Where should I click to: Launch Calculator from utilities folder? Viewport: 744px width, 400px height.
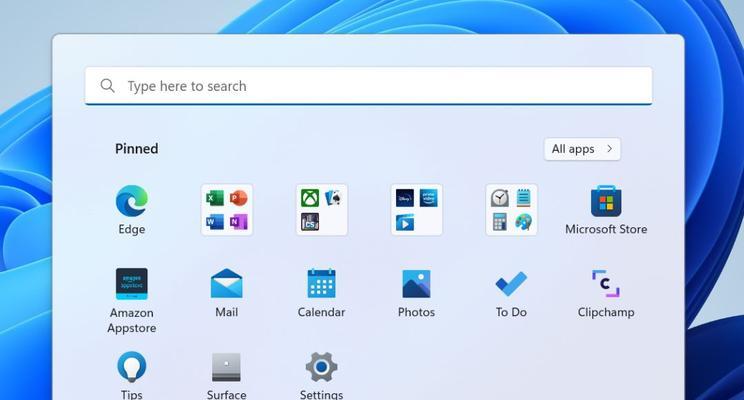point(500,222)
